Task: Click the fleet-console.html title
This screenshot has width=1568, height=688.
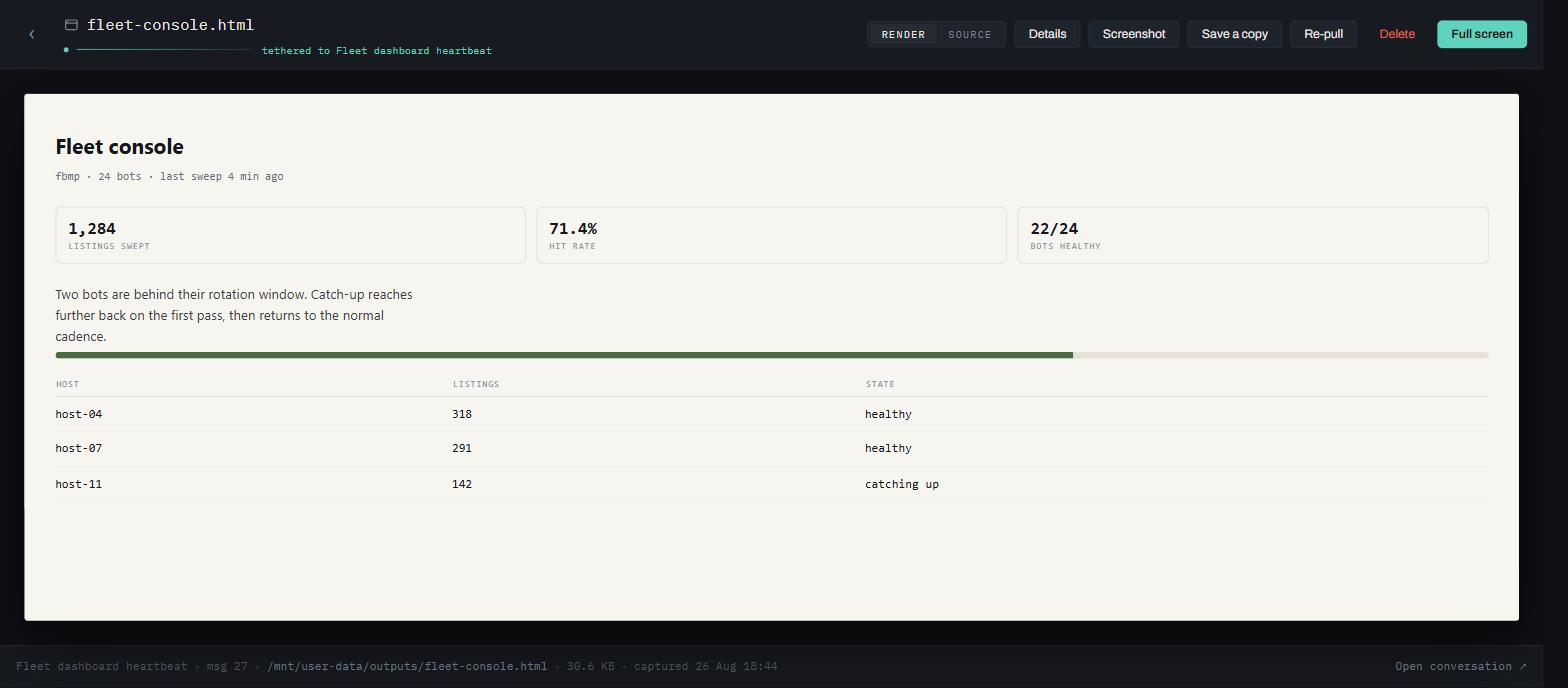Action: pos(170,25)
